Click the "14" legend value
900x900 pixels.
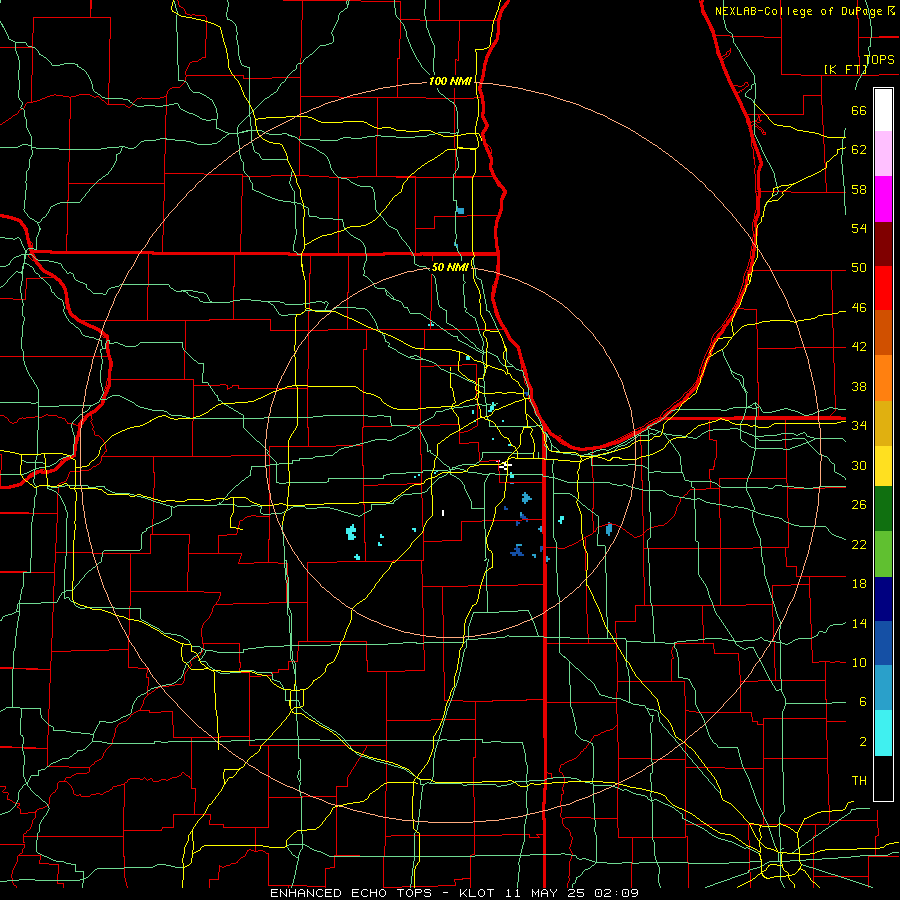click(859, 623)
